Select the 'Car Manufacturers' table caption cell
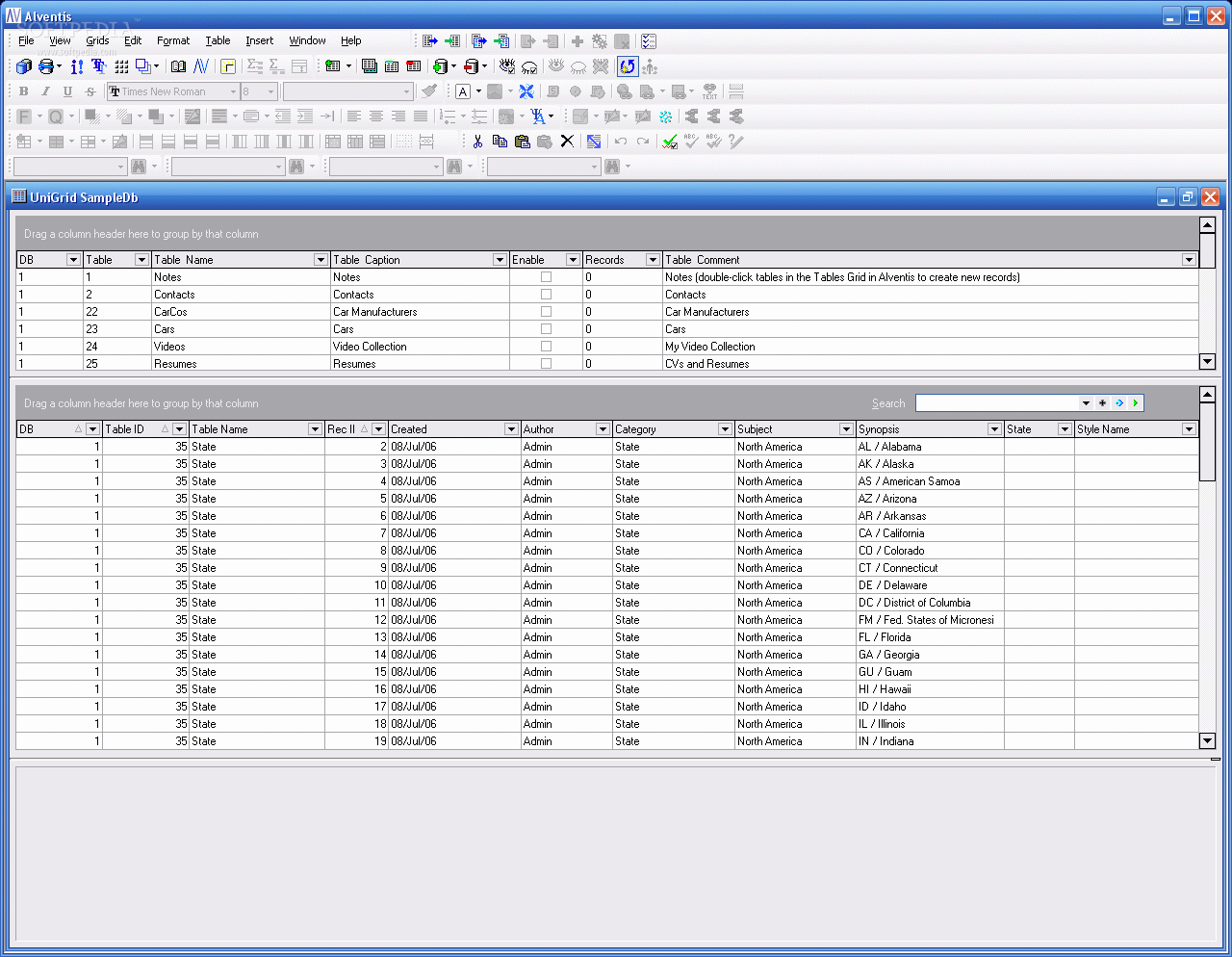The image size is (1232, 957). tap(420, 312)
